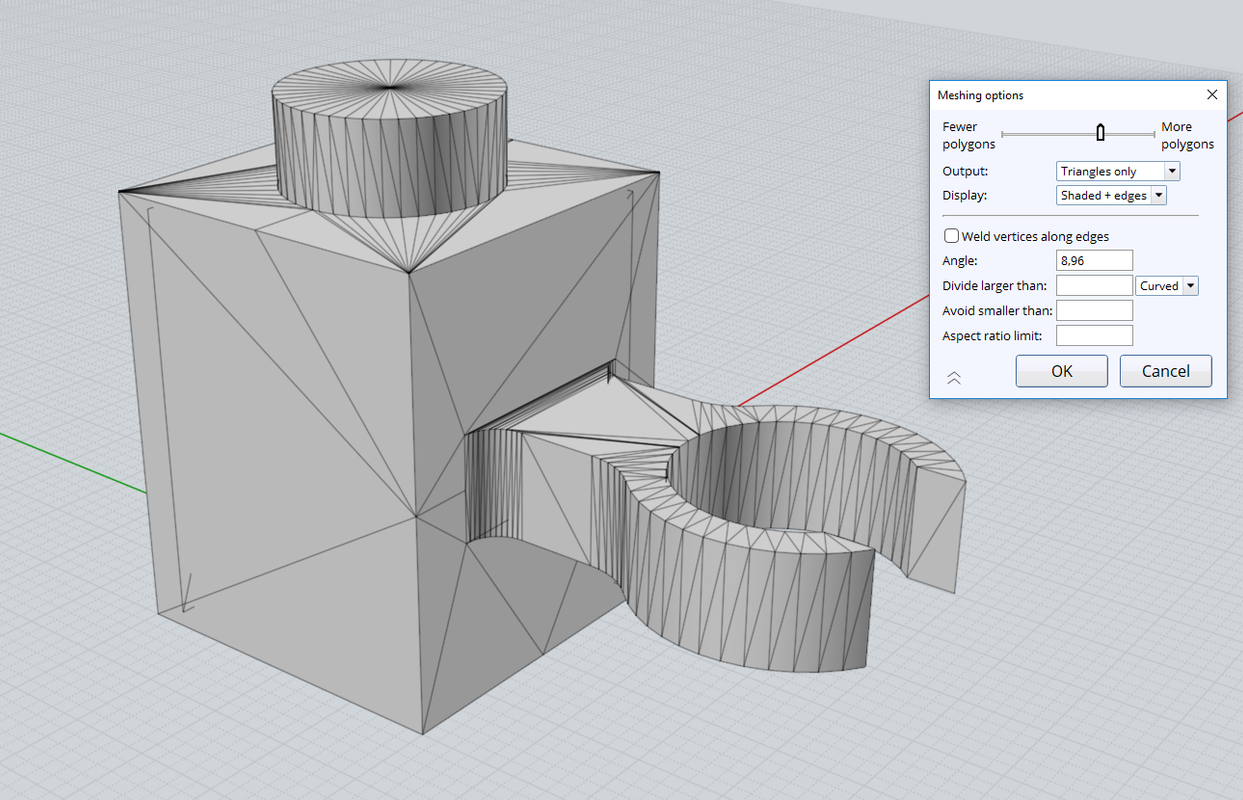This screenshot has width=1243, height=800.
Task: Cancel the Meshing options dialog
Action: coord(1165,371)
